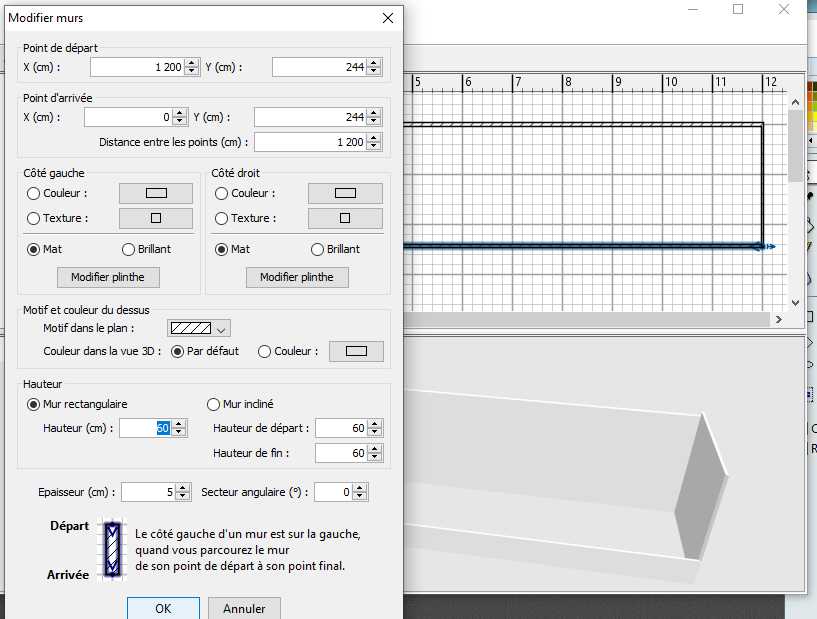Viewport: 817px width, 619px height.
Task: Select right side Couleur radio button
Action: pyautogui.click(x=221, y=193)
